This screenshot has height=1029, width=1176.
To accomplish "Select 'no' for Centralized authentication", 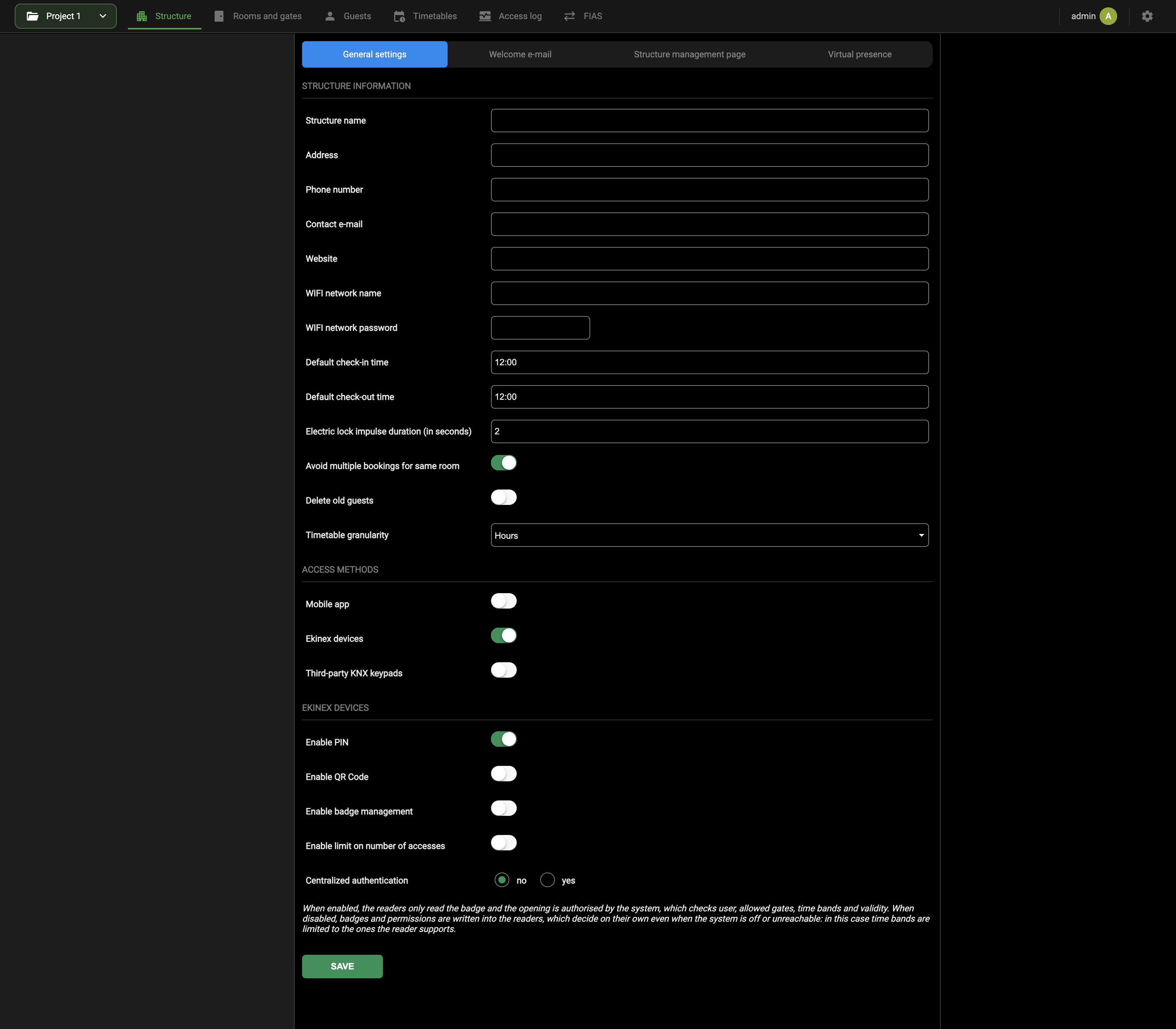I will pos(502,880).
